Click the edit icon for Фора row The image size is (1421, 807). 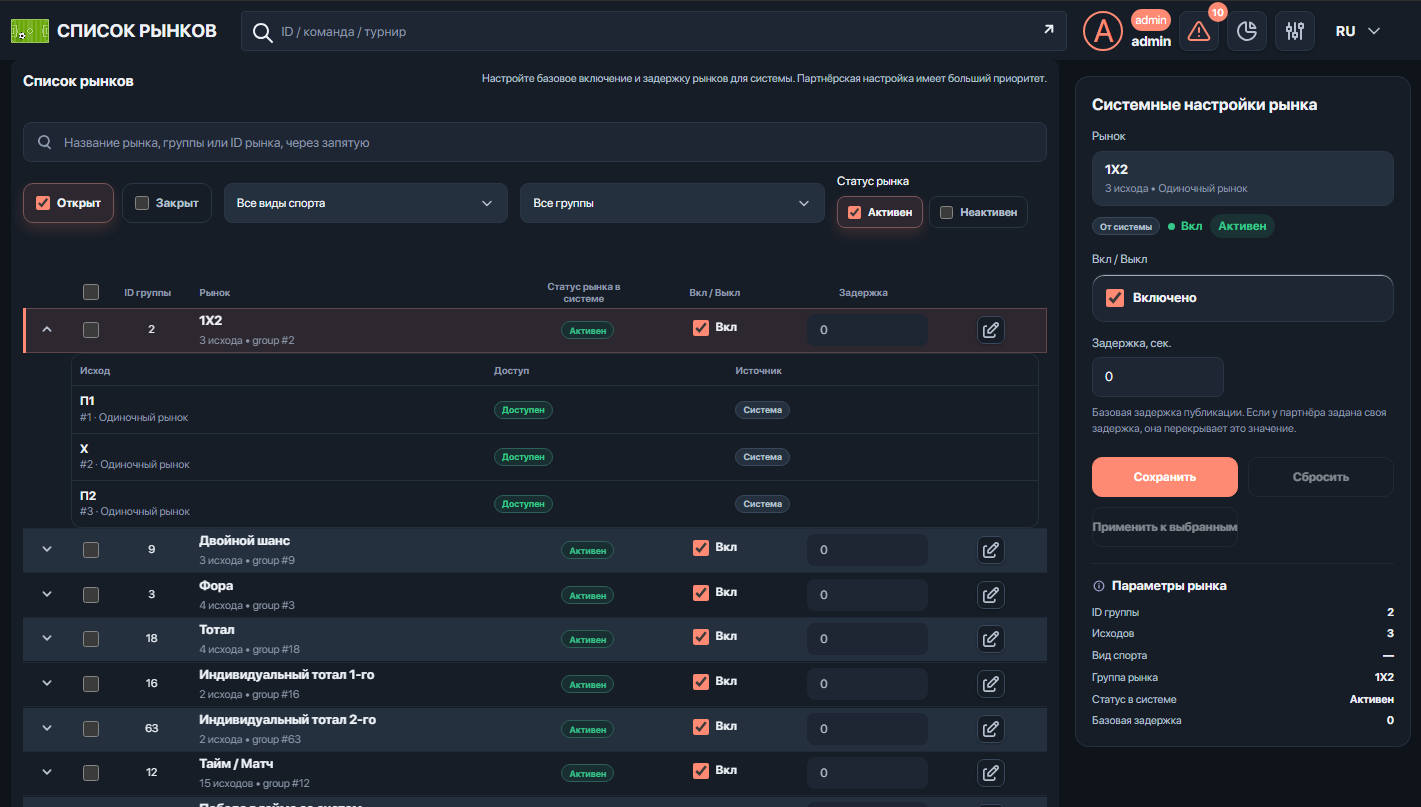click(x=990, y=595)
